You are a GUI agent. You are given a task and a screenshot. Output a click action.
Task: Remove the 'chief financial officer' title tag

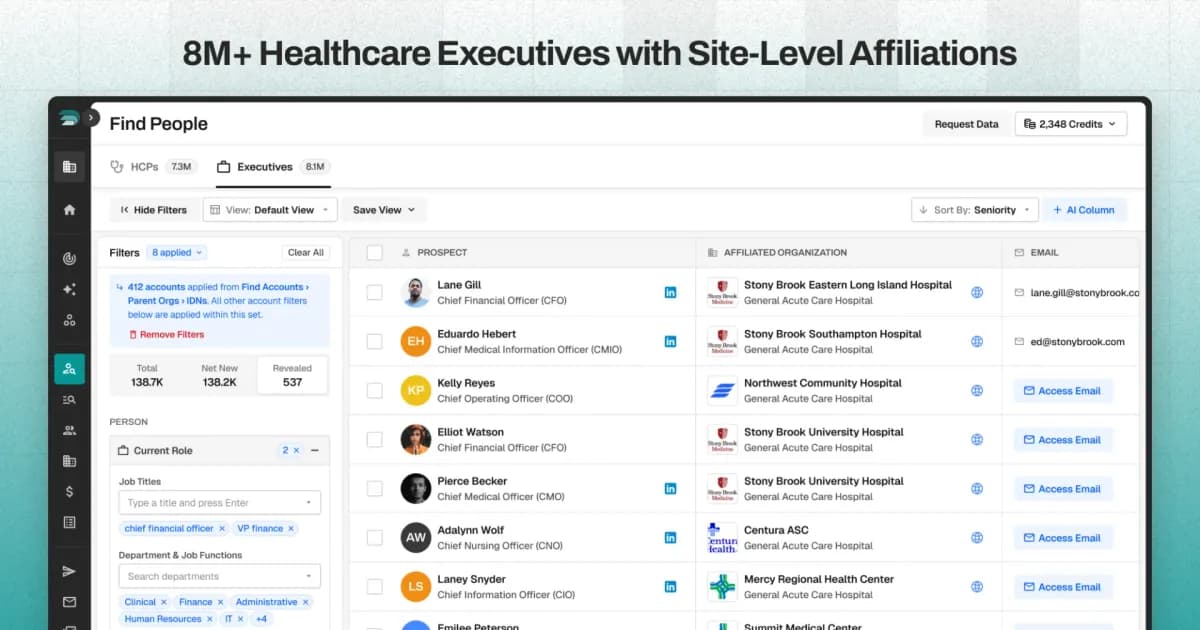pos(222,528)
